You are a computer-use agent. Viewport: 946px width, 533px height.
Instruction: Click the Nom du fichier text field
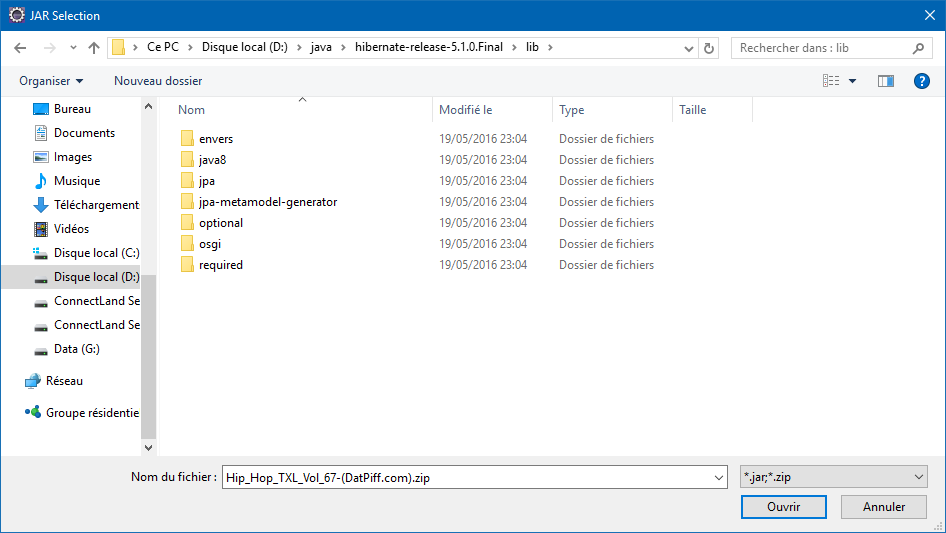pos(467,477)
